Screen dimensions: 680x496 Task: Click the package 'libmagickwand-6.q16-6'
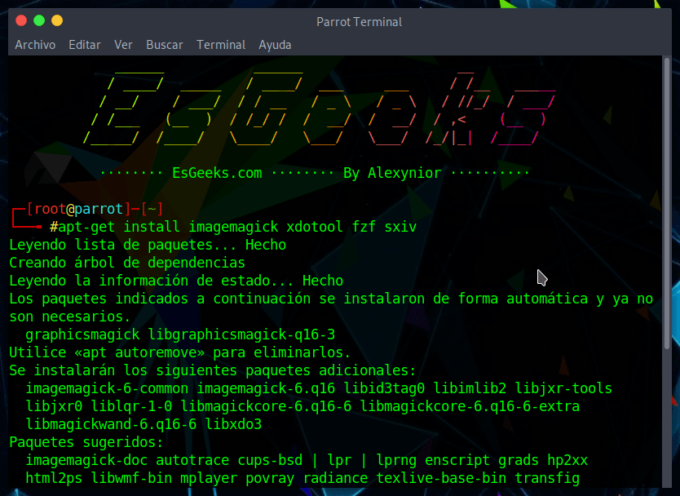point(111,424)
